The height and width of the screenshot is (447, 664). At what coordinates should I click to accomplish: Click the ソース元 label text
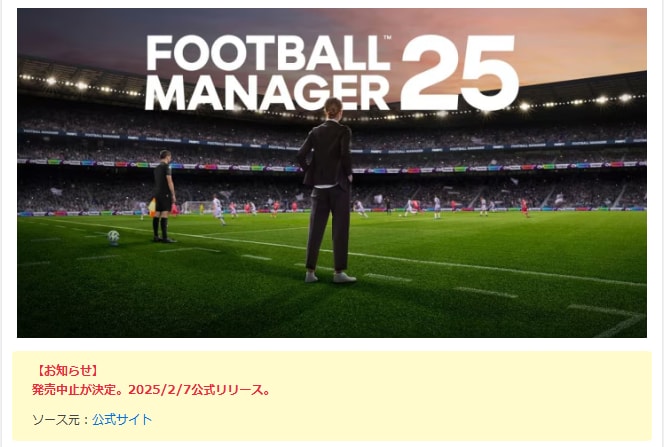point(56,419)
